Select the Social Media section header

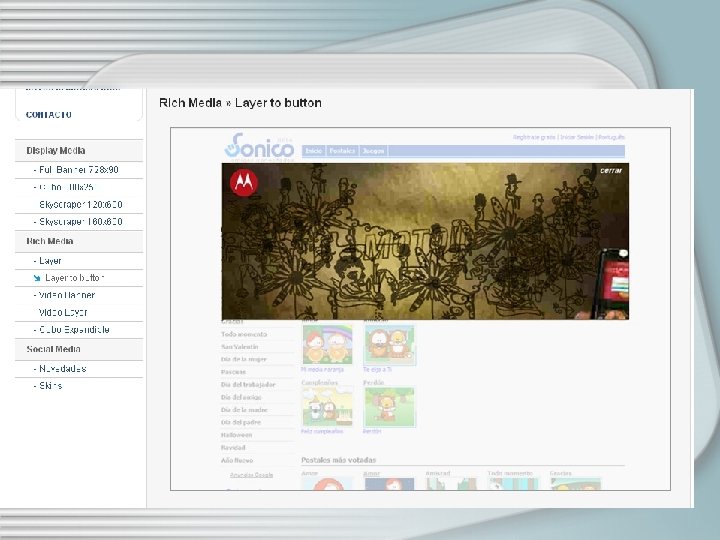pyautogui.click(x=79, y=349)
